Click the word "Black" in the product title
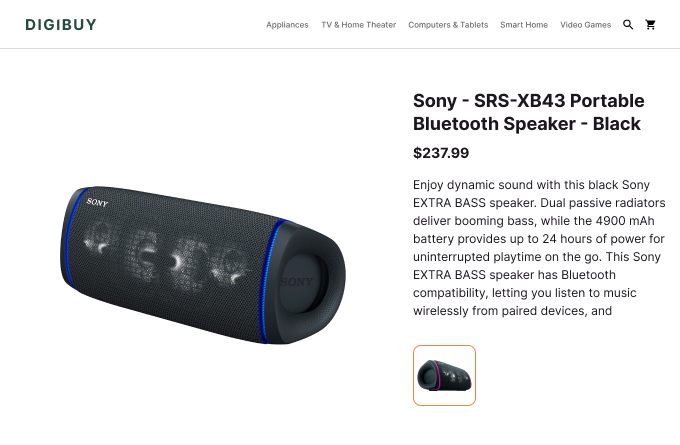680x445 pixels. pos(617,124)
